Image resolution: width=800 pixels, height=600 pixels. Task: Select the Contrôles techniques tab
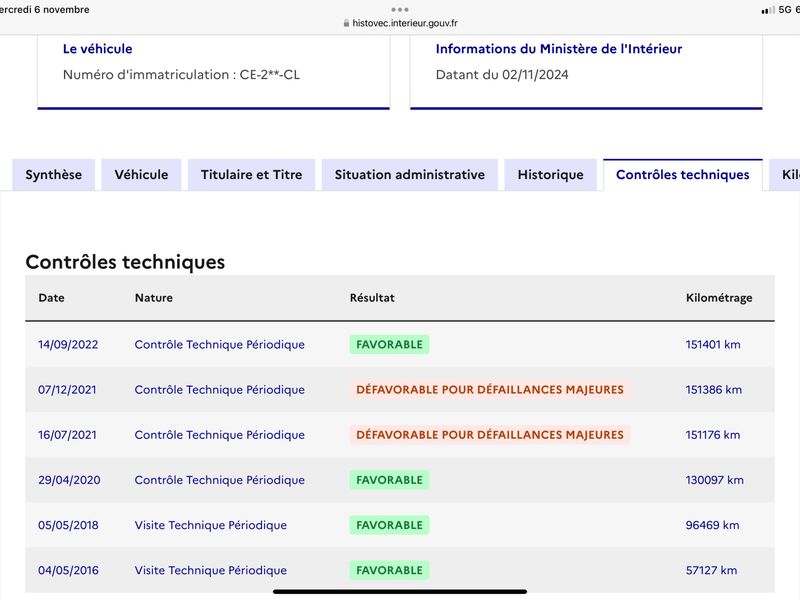683,174
